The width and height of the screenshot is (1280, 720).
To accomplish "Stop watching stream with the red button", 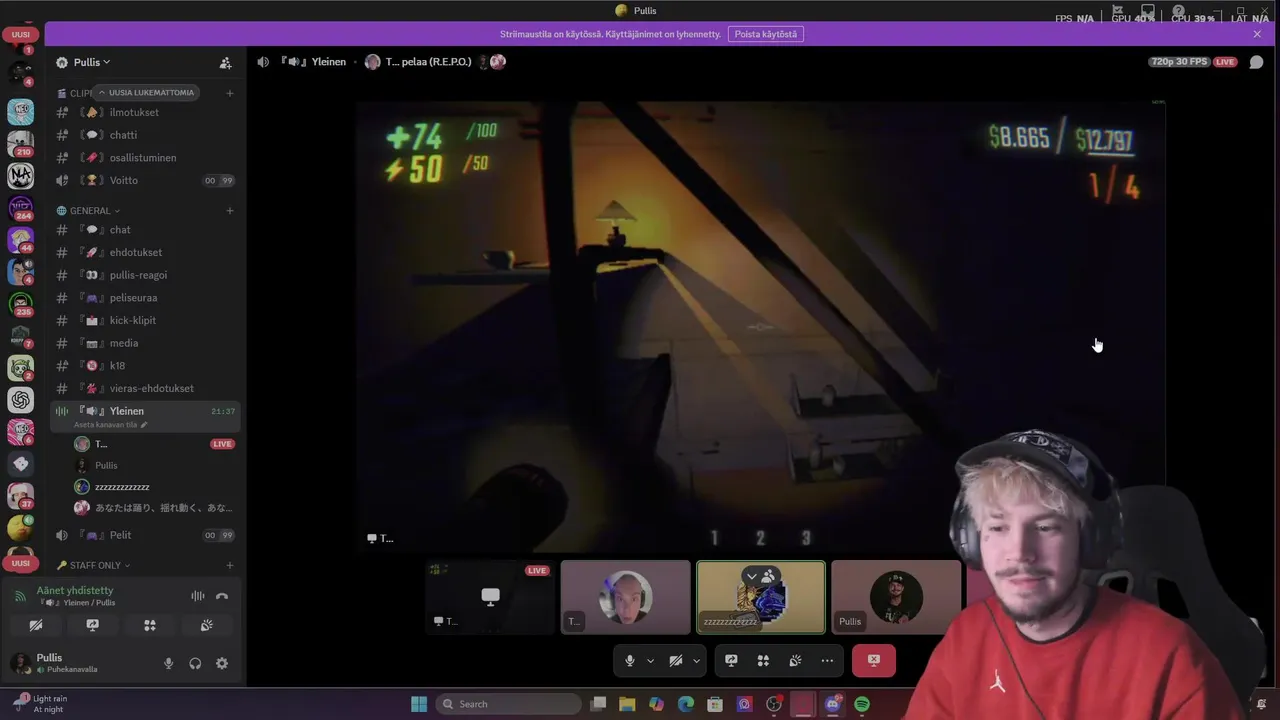I will pyautogui.click(x=874, y=661).
